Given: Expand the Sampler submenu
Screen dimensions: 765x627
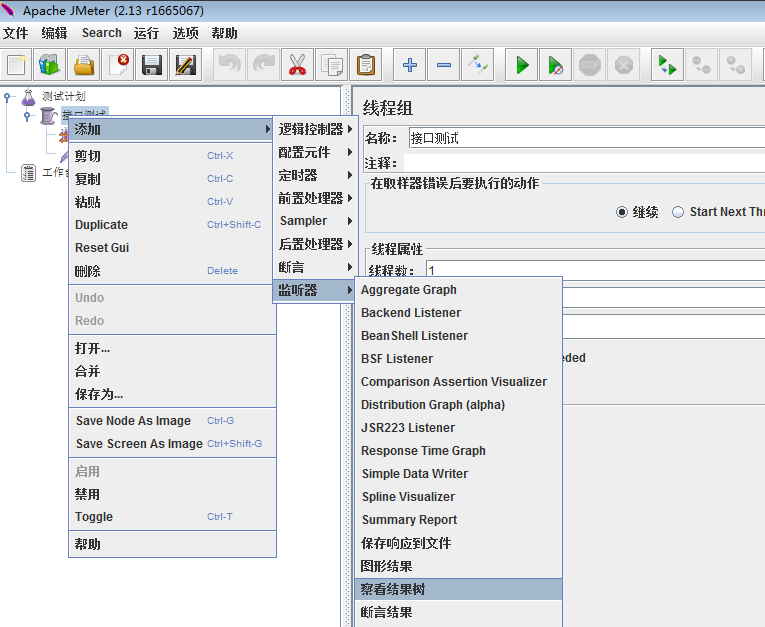Looking at the screenshot, I should pos(315,221).
